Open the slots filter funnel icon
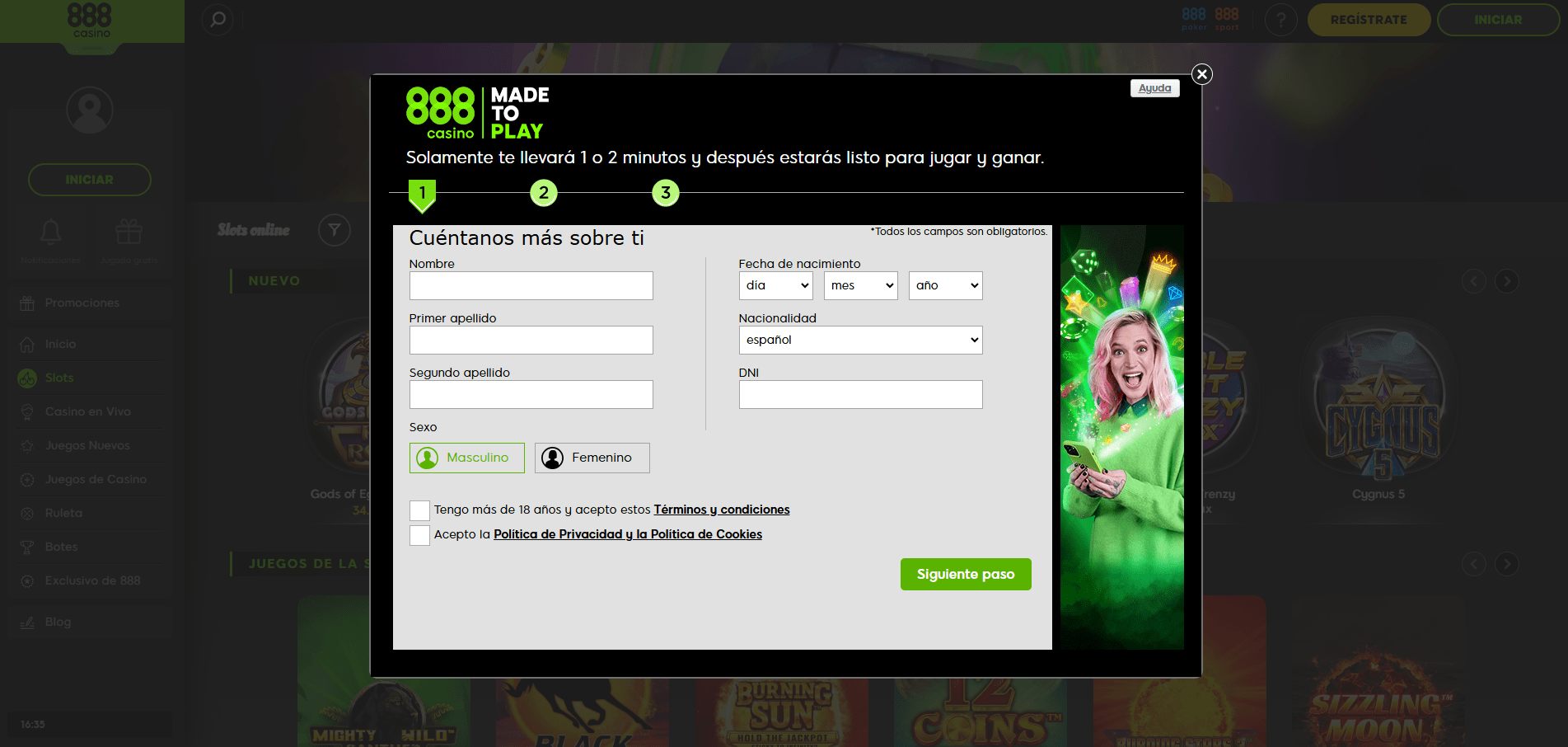The width and height of the screenshot is (1568, 747). [335, 230]
